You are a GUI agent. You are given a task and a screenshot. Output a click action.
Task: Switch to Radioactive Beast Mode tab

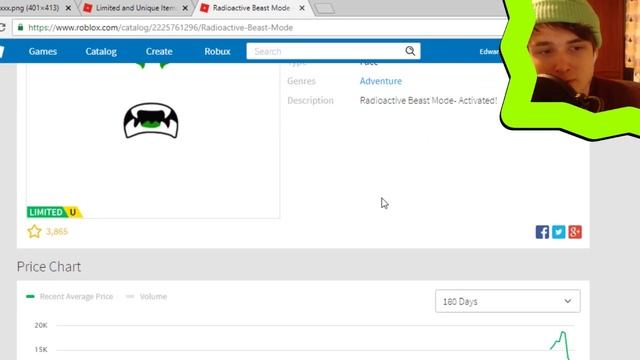click(251, 8)
